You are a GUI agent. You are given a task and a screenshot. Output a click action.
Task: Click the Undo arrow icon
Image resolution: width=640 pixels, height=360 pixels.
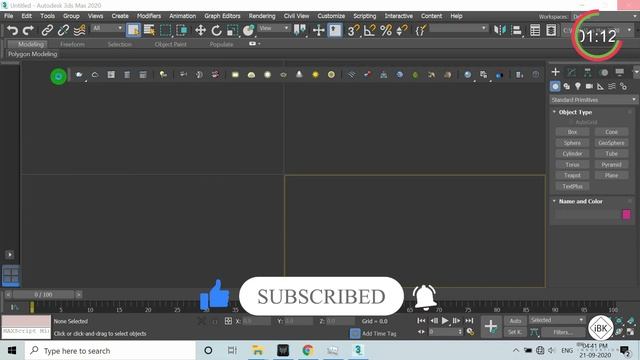[12, 30]
